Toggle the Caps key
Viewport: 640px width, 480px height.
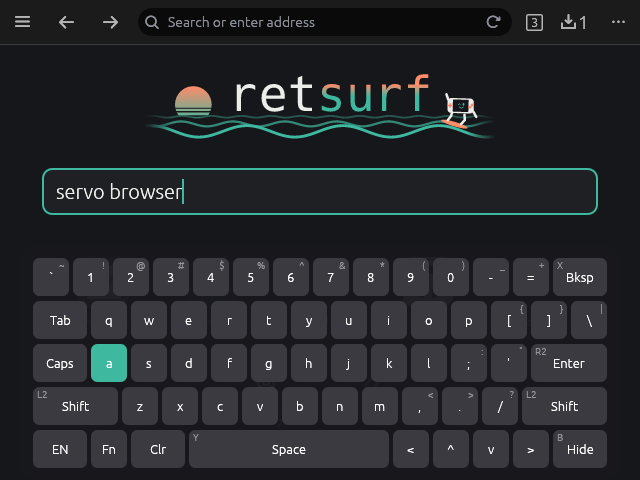[60, 363]
